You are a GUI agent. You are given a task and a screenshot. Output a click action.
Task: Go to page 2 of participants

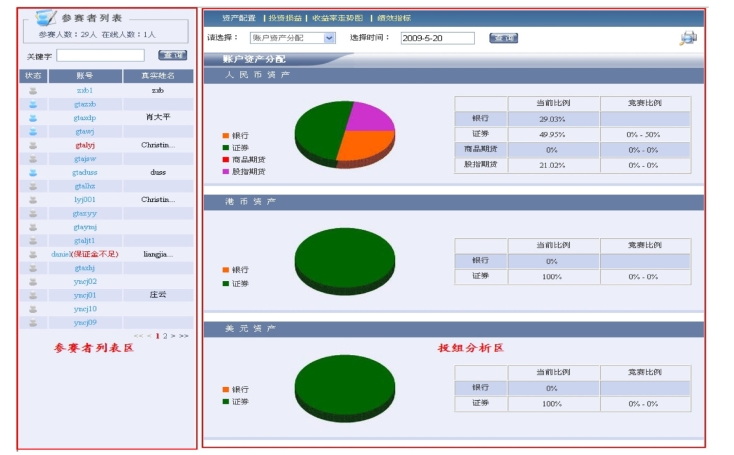(165, 336)
